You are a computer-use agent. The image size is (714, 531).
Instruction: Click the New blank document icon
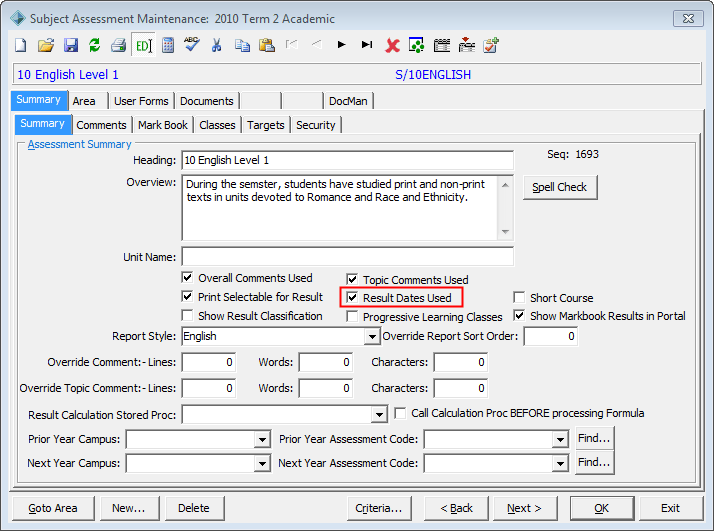[x=21, y=45]
